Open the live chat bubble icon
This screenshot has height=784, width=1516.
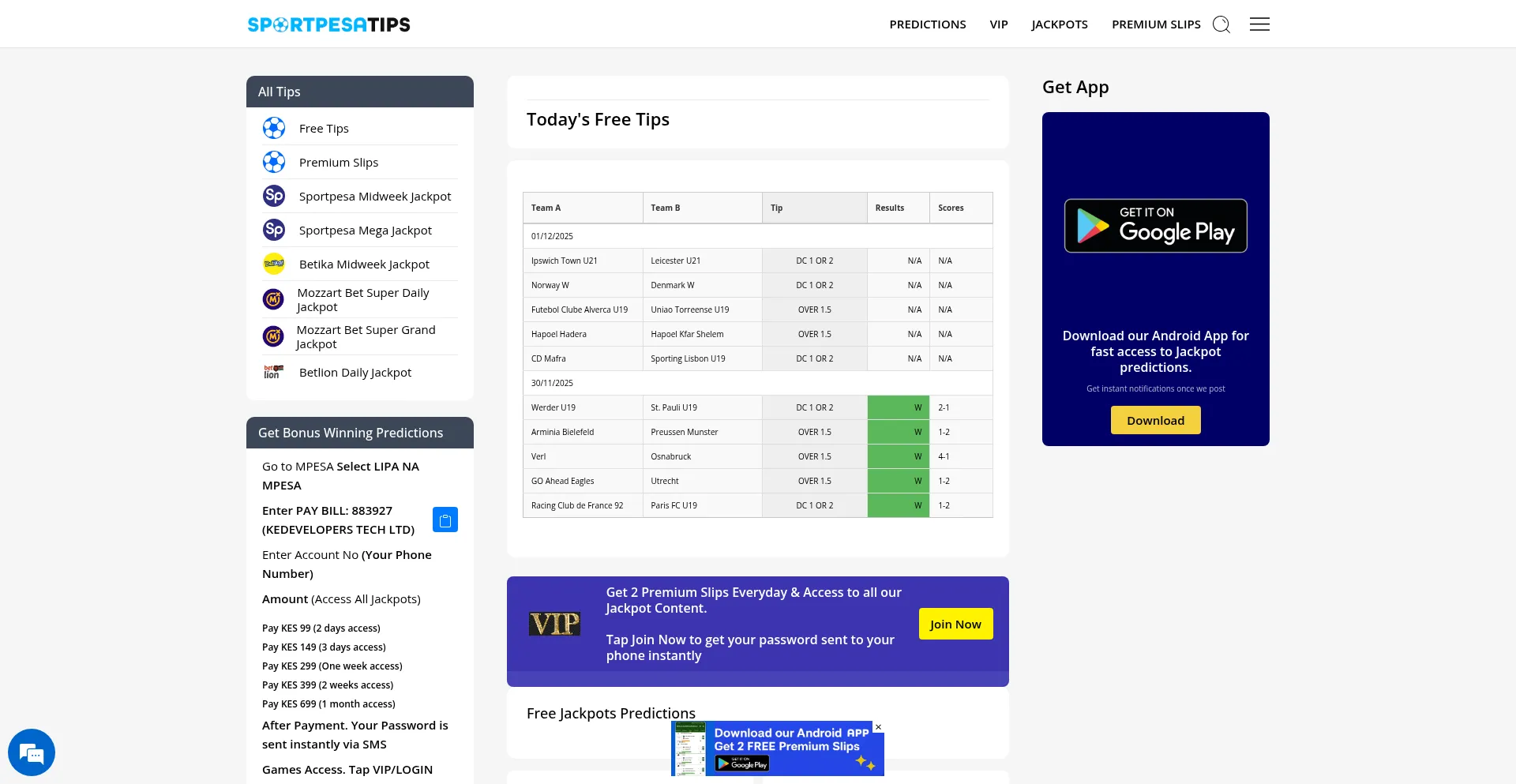tap(32, 752)
